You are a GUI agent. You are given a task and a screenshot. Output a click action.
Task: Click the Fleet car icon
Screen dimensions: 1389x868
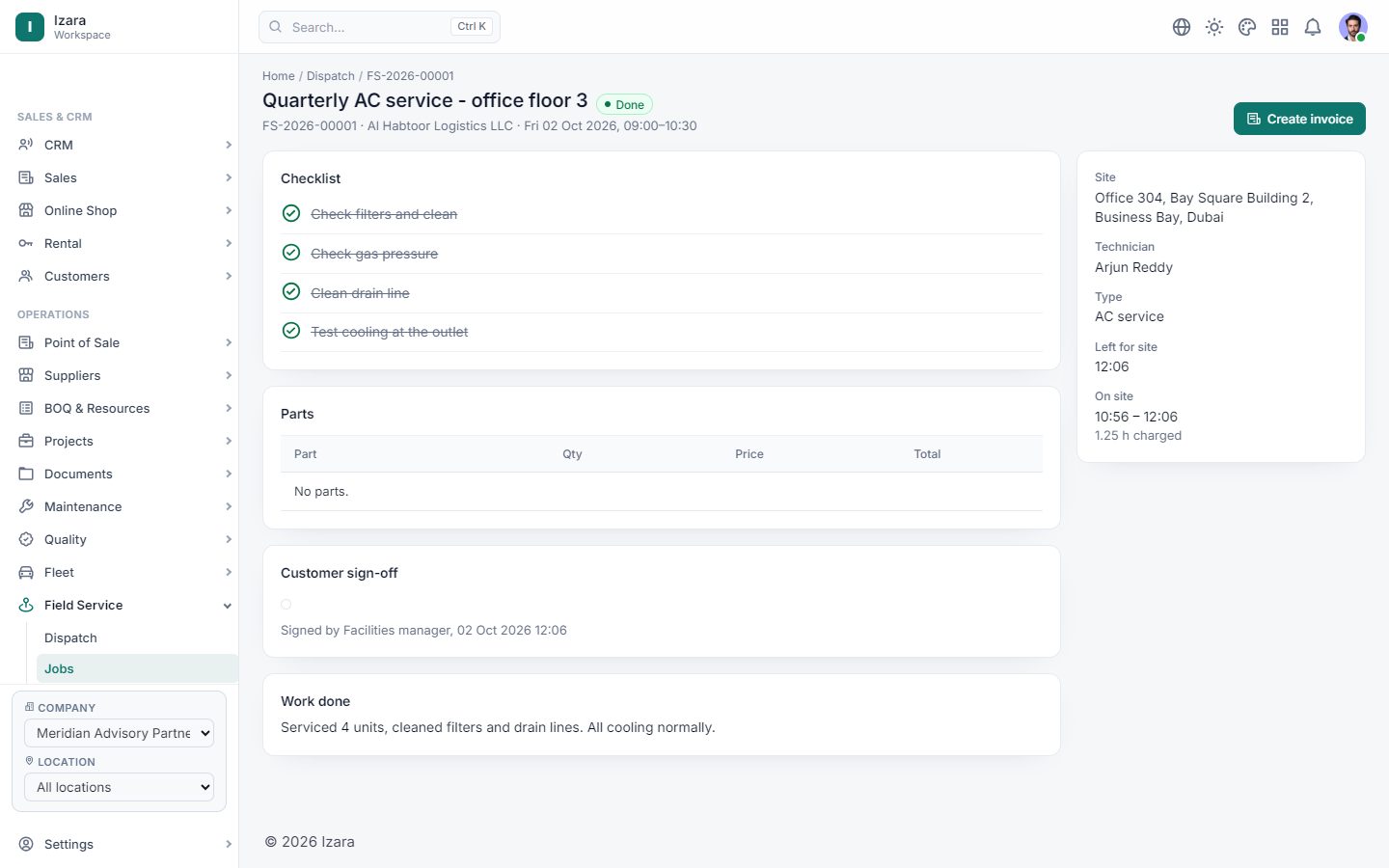26,572
